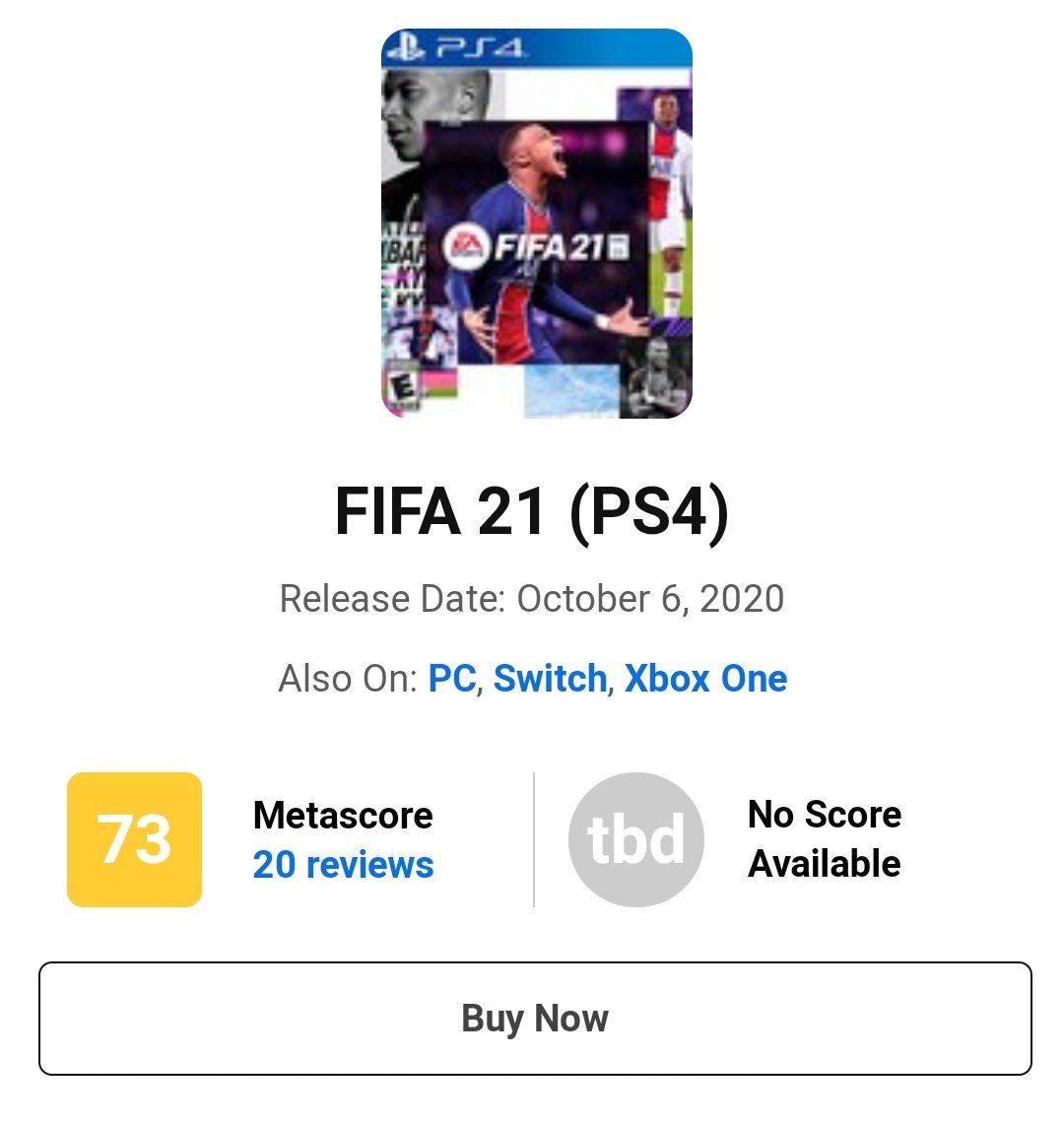Click the Release Date October 6, 2020 text
Screen dimensions: 1064x1123
coord(532,599)
